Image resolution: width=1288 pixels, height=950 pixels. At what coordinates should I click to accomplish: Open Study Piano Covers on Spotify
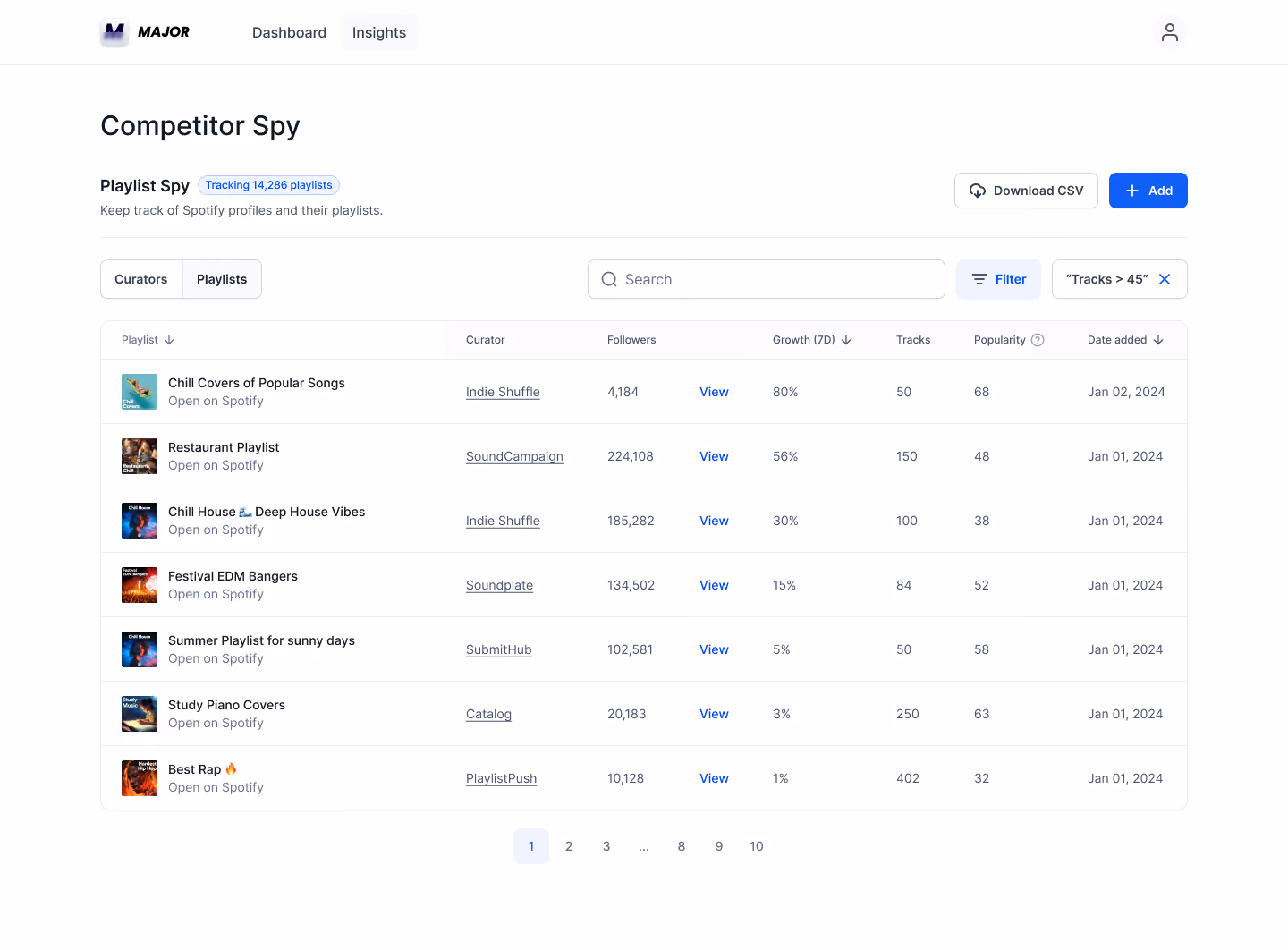pyautogui.click(x=216, y=723)
